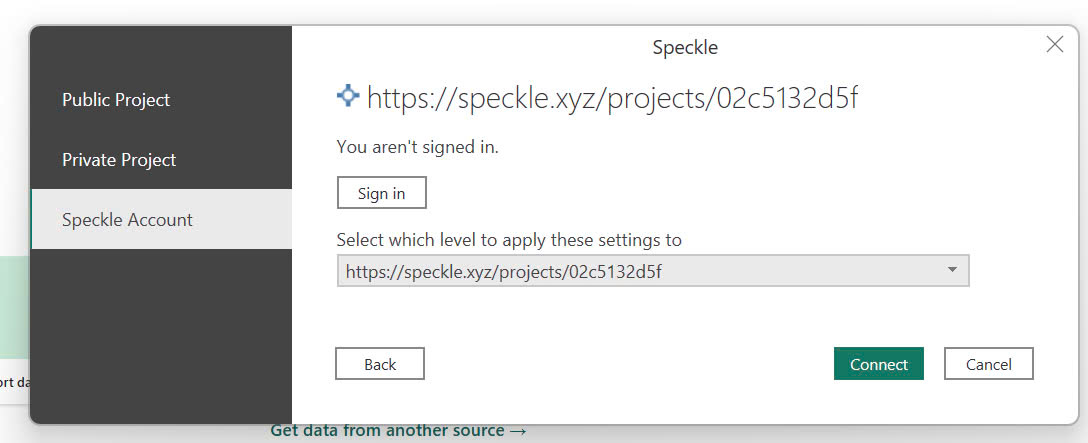This screenshot has height=443, width=1088.
Task: Click the speckle.xyz project URL heading
Action: tap(612, 98)
